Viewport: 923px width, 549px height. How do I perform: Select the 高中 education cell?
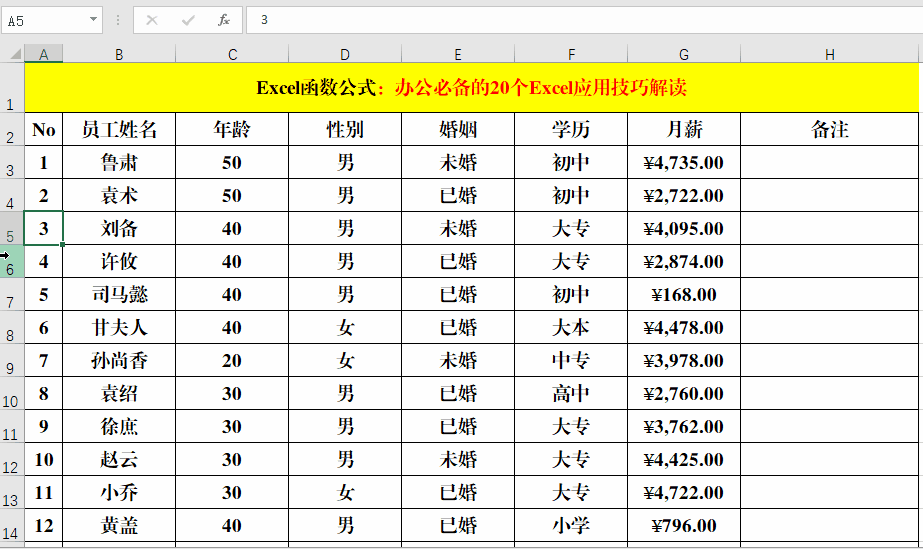click(x=571, y=392)
